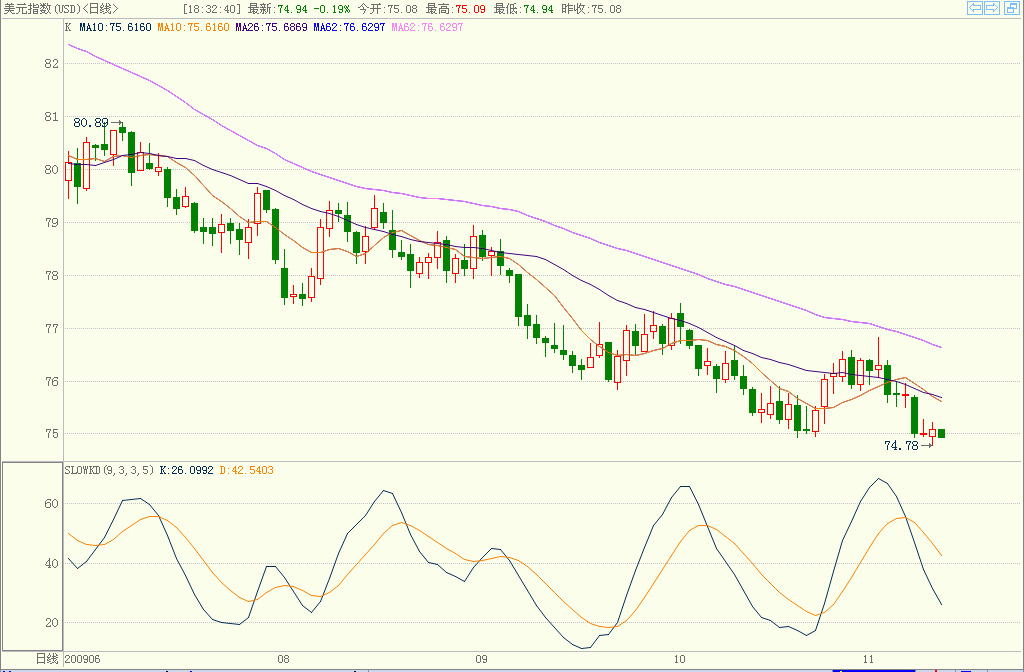Click the 77 price axis label
Image resolution: width=1024 pixels, height=672 pixels.
[52, 328]
